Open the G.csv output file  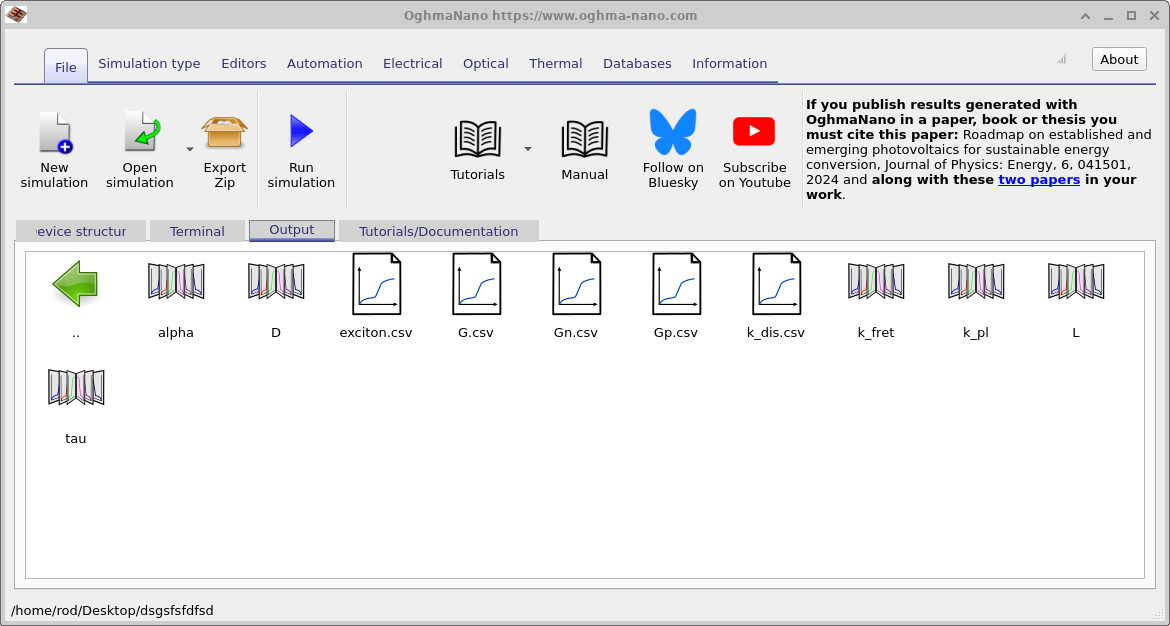[x=476, y=285]
